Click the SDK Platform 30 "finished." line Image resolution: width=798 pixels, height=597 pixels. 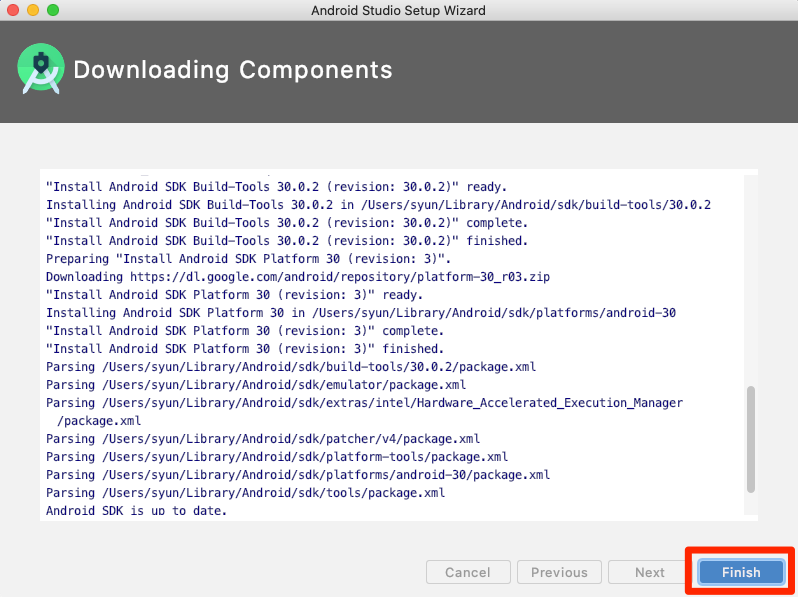click(245, 349)
